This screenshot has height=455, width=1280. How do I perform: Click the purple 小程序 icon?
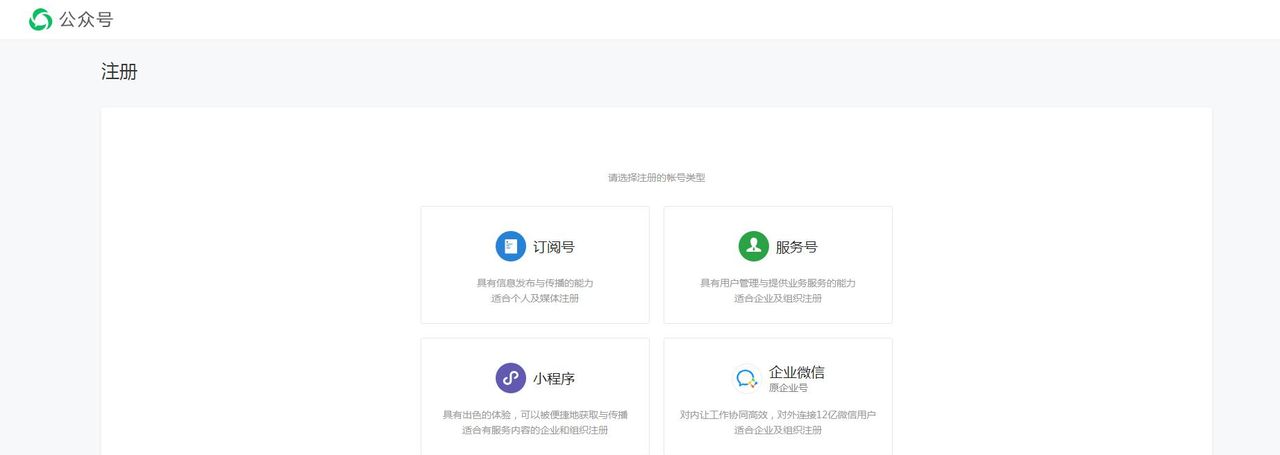tap(511, 378)
